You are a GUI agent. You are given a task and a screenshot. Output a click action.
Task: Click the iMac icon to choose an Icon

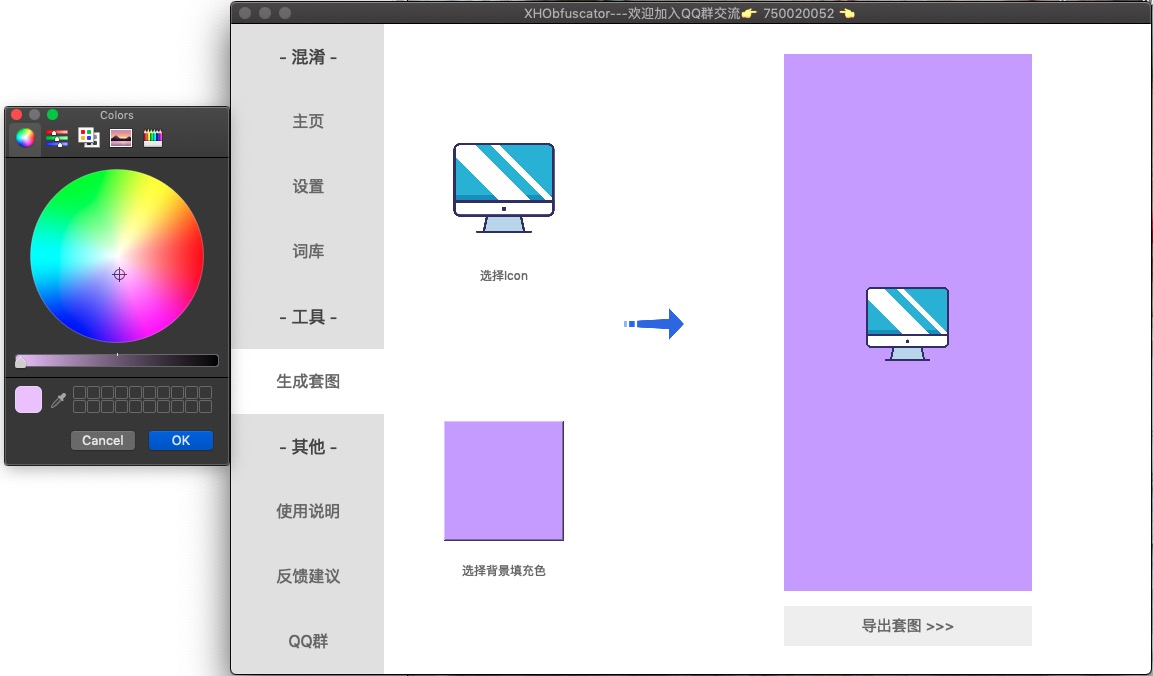[x=504, y=187]
